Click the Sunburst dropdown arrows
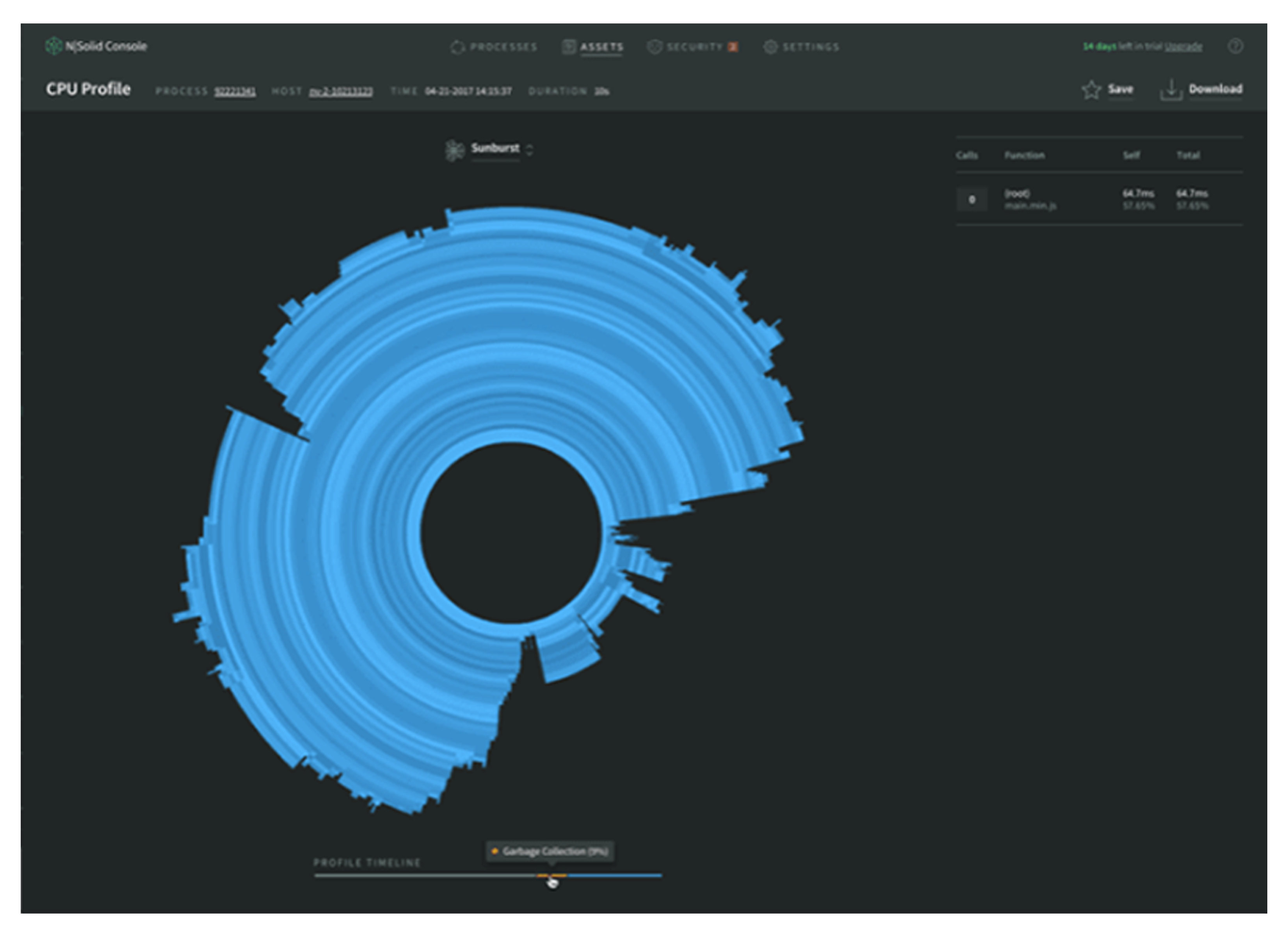The image size is (1288, 937). click(529, 150)
